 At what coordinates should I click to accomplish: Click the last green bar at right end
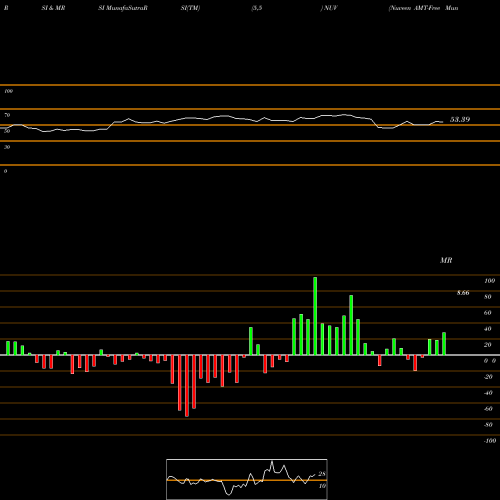[444, 344]
